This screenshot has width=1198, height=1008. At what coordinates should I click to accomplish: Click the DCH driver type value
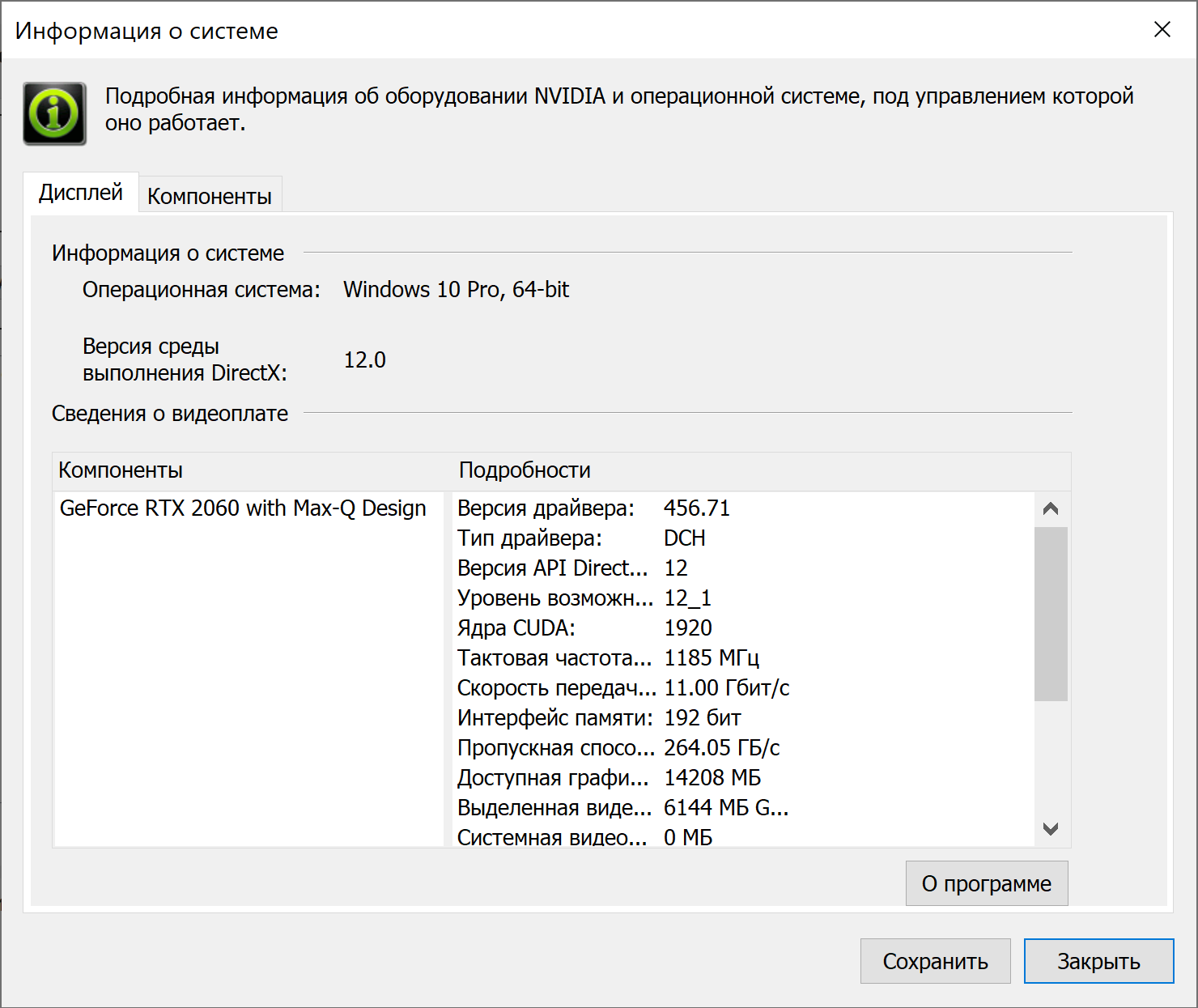click(x=685, y=538)
